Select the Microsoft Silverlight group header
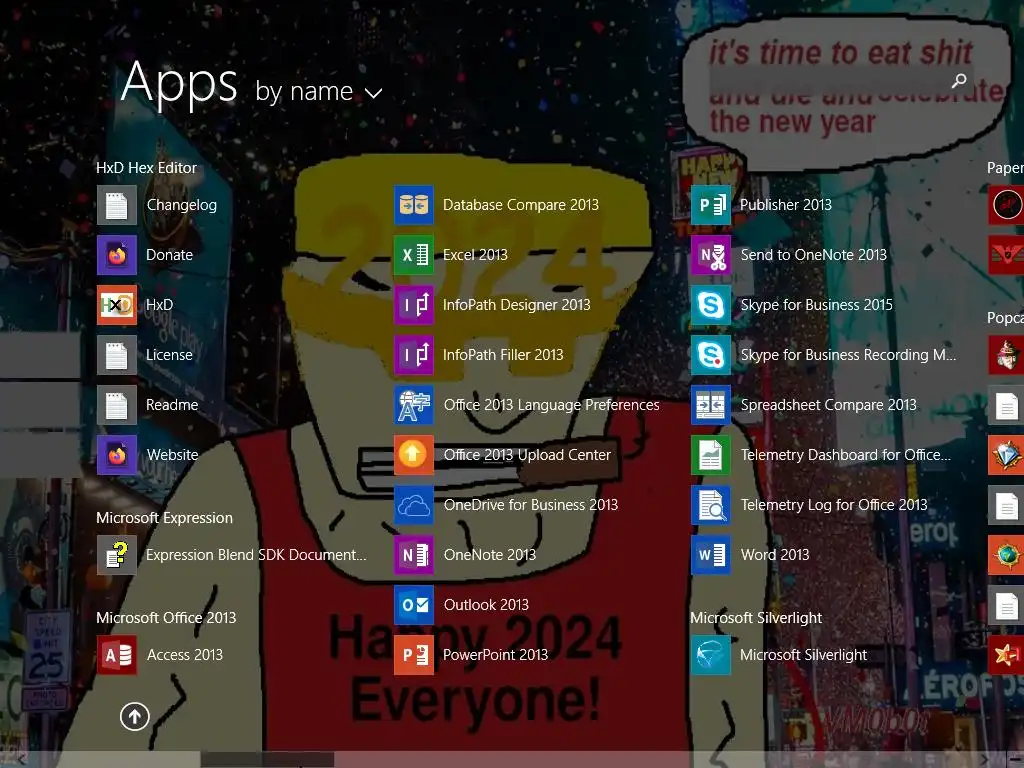This screenshot has width=1024, height=768. 756,618
